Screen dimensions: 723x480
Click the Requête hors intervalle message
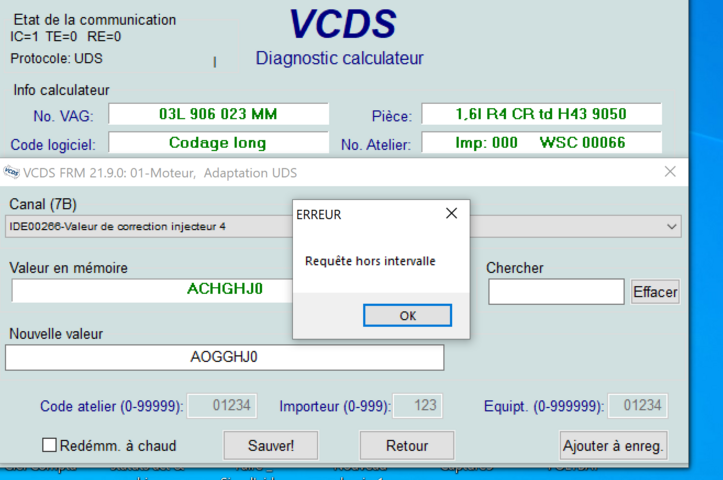(x=370, y=261)
